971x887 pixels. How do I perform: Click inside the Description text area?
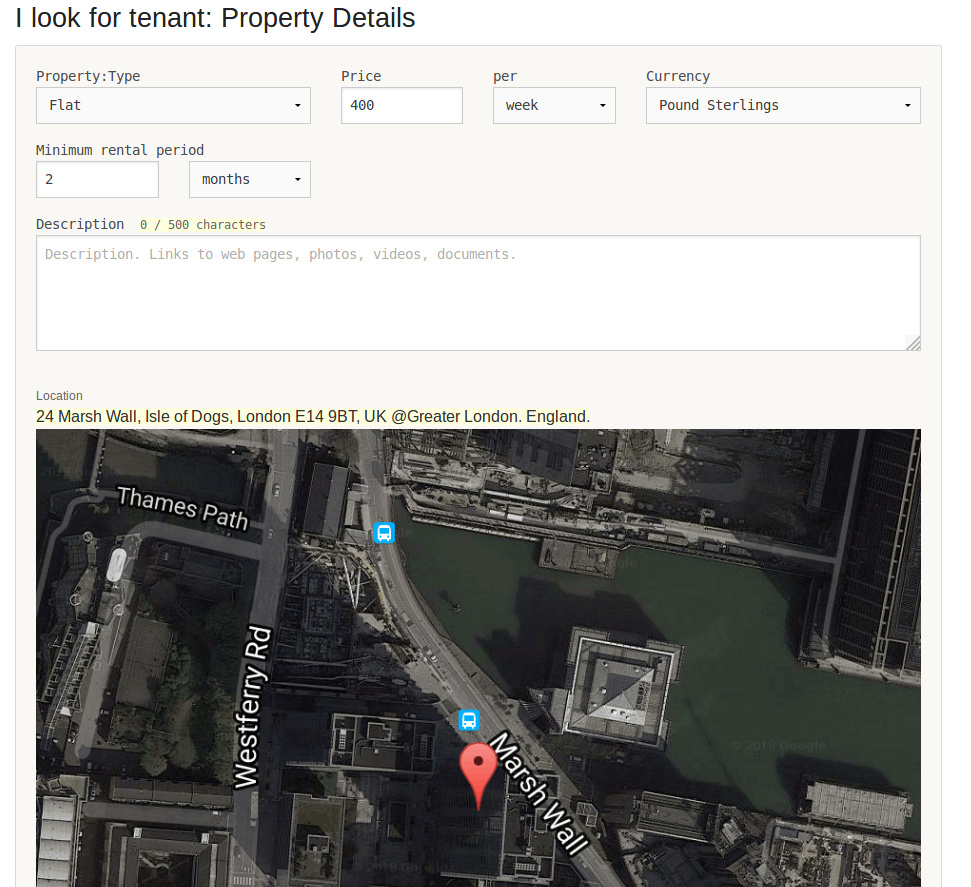click(477, 293)
